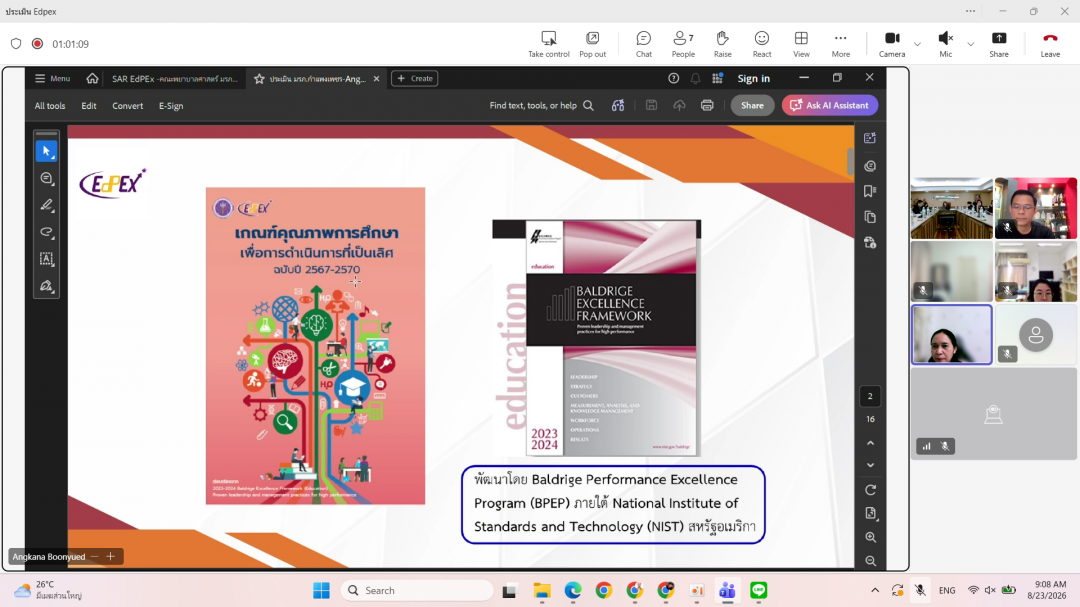
Task: Select the Draw freehand tool
Action: pyautogui.click(x=46, y=232)
